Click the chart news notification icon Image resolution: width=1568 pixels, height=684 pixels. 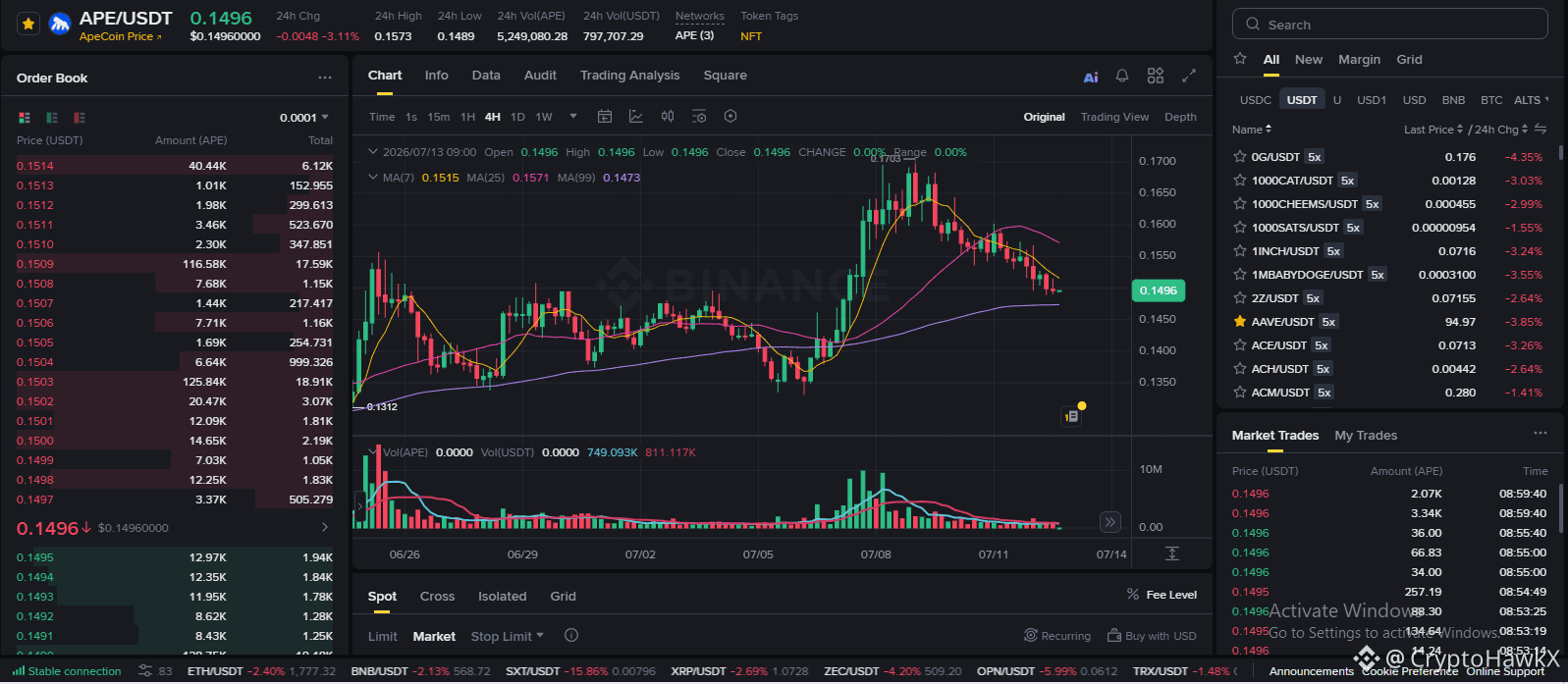tap(1072, 416)
